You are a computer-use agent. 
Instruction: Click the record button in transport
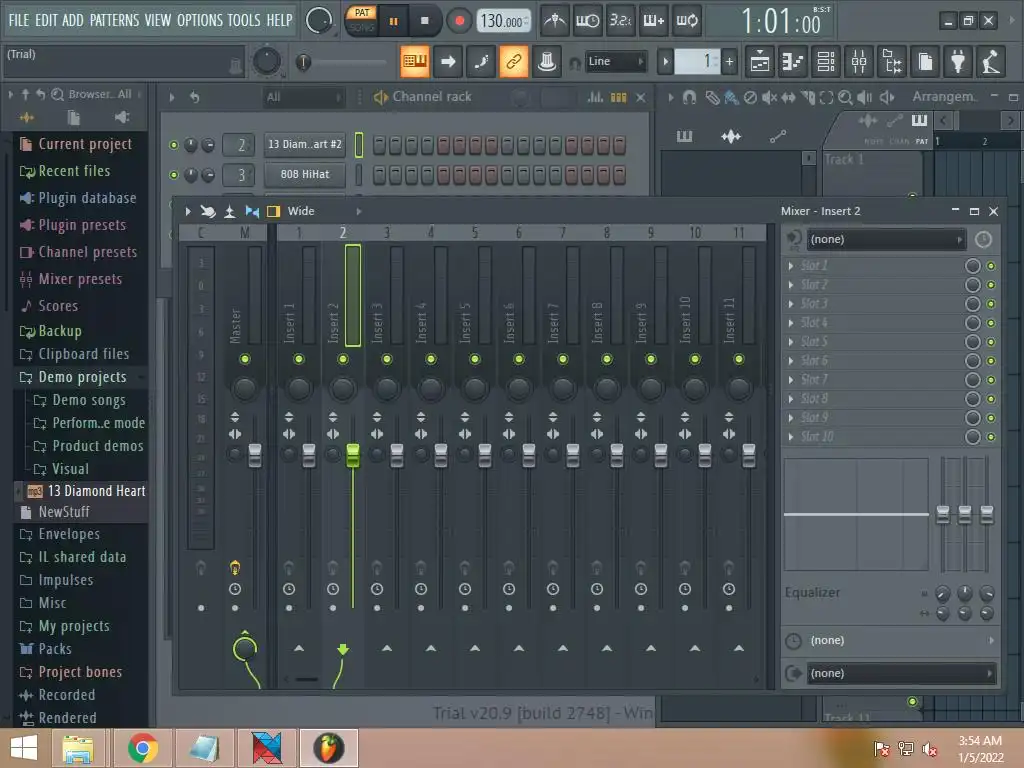click(459, 21)
